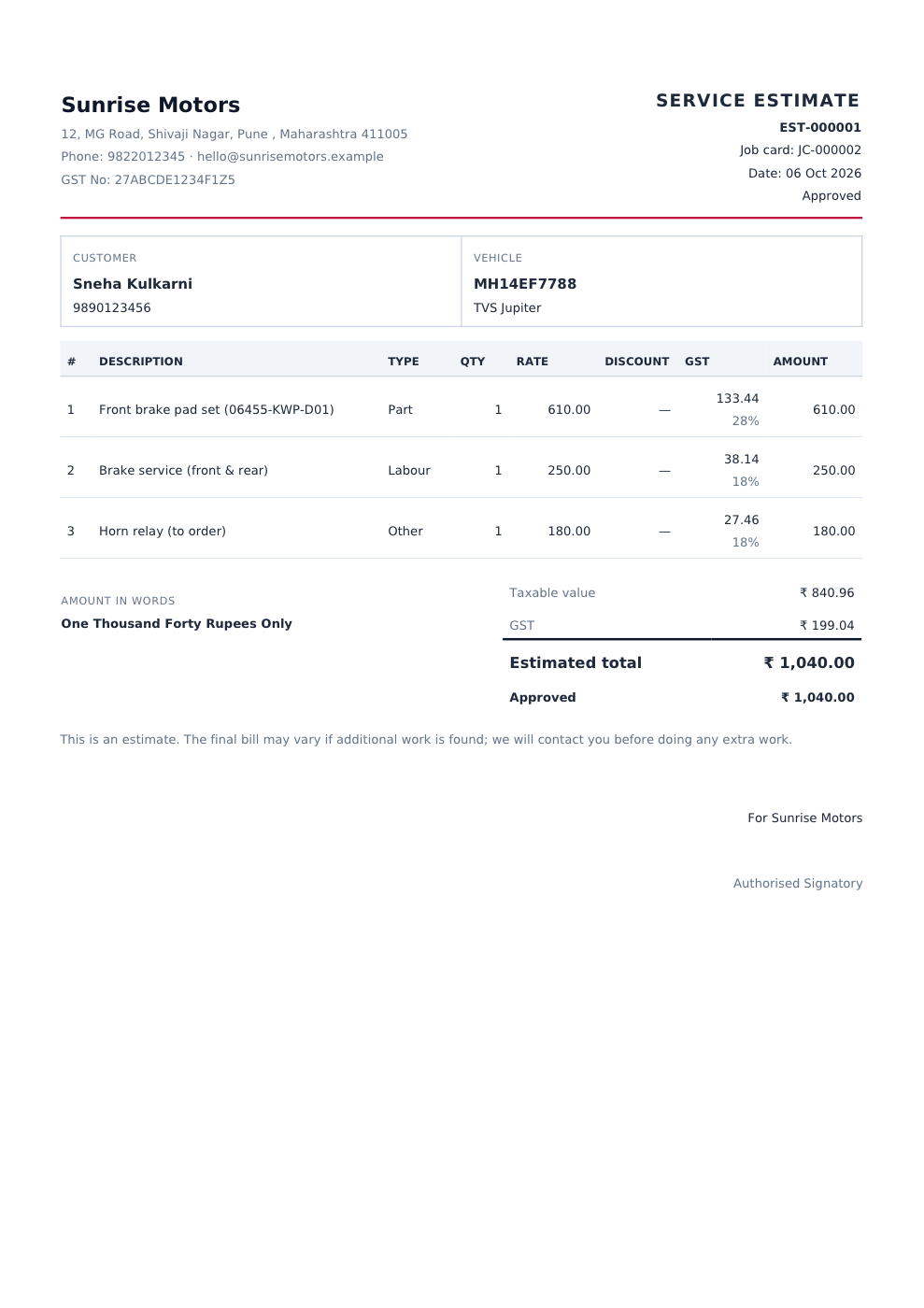This screenshot has height=1308, width=924.
Task: Click the "For Sunrise Motors" signature line
Action: pyautogui.click(x=804, y=817)
